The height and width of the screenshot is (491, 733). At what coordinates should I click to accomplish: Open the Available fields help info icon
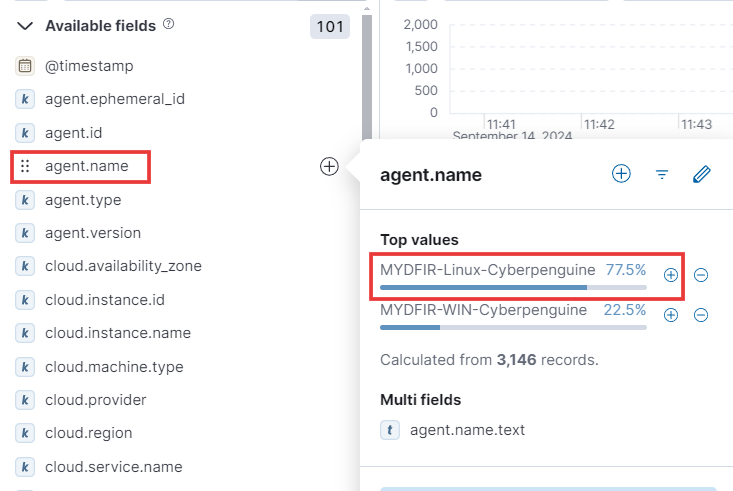[x=169, y=24]
